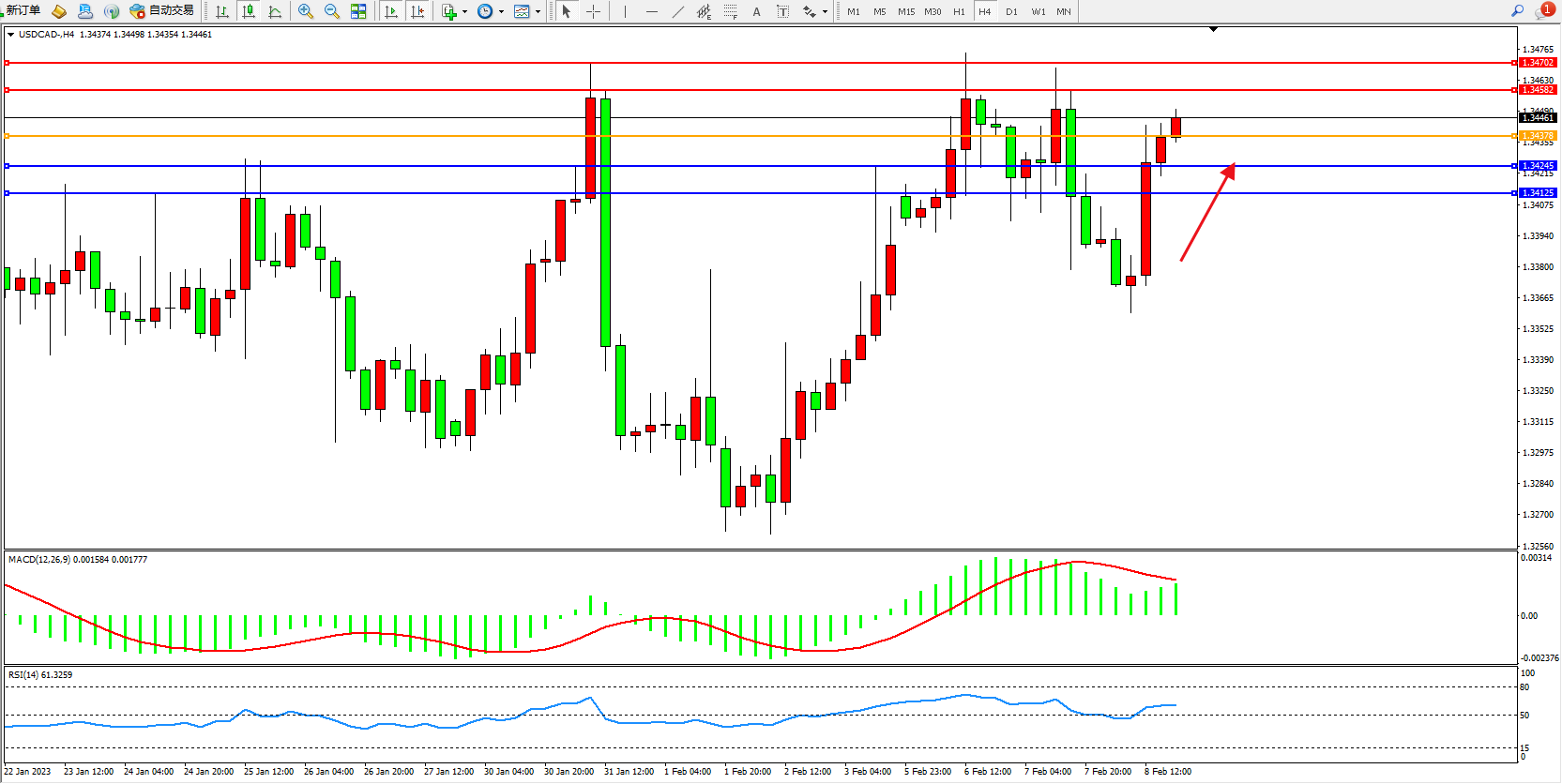1562x784 pixels.
Task: Click the Zoom In magnifier icon
Action: pos(305,11)
